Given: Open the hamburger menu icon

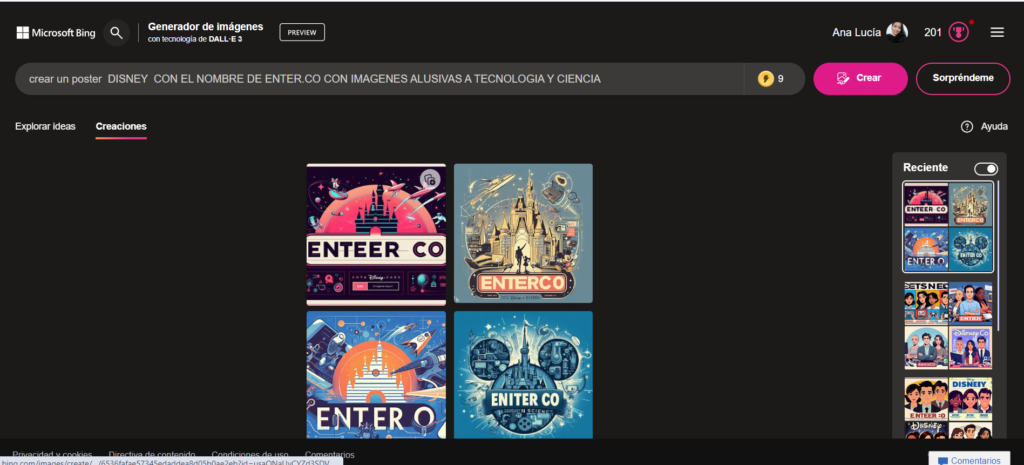Looking at the screenshot, I should click(x=997, y=32).
